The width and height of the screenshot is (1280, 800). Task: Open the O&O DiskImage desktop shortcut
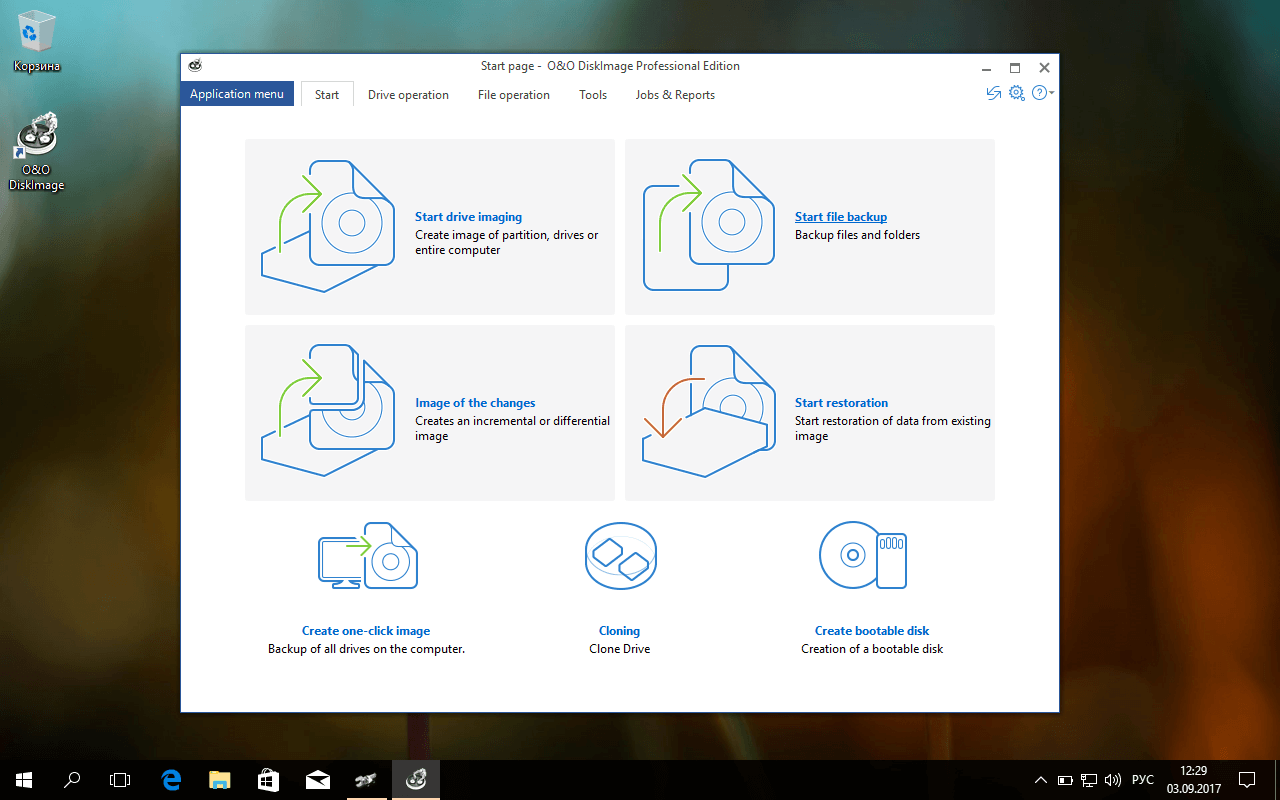click(36, 152)
